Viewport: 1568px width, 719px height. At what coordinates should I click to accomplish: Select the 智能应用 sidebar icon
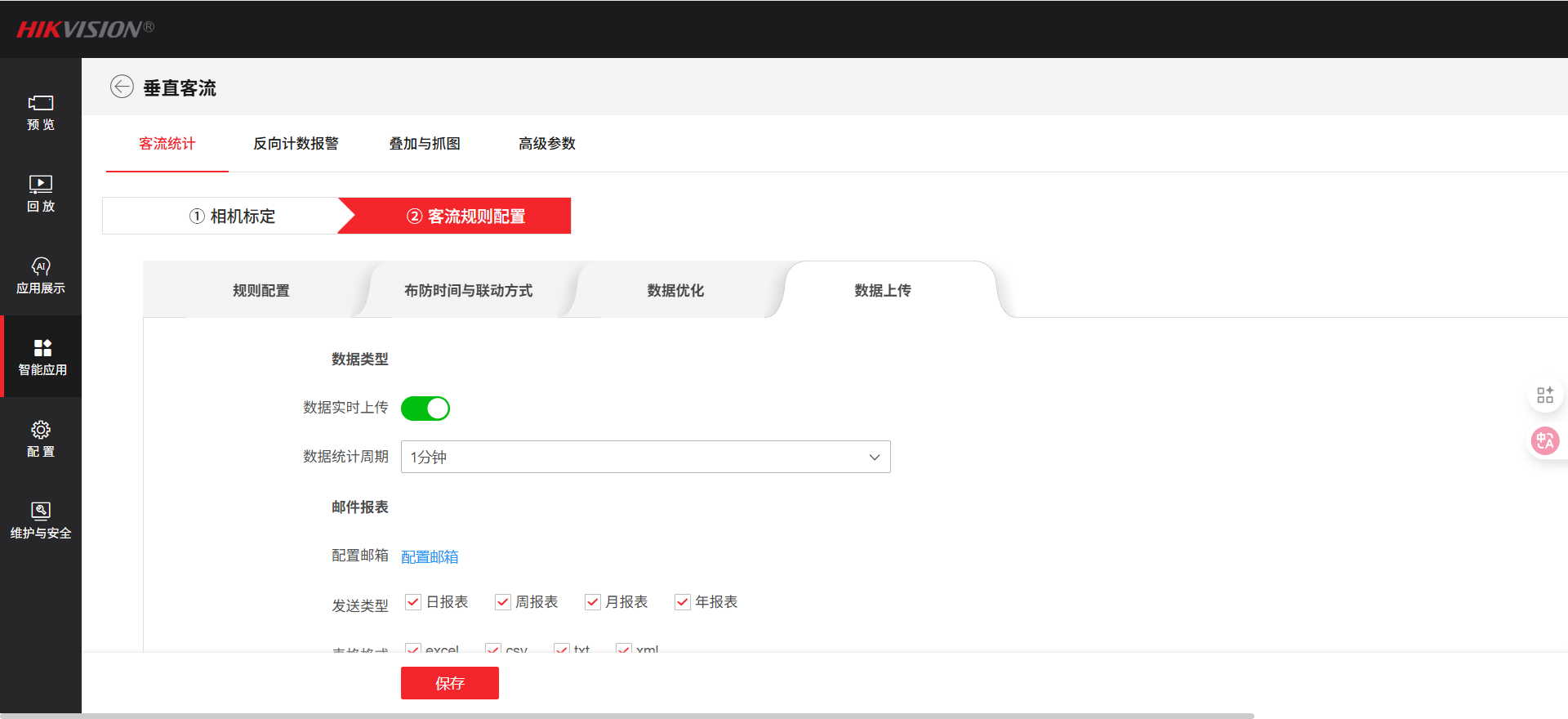point(42,349)
